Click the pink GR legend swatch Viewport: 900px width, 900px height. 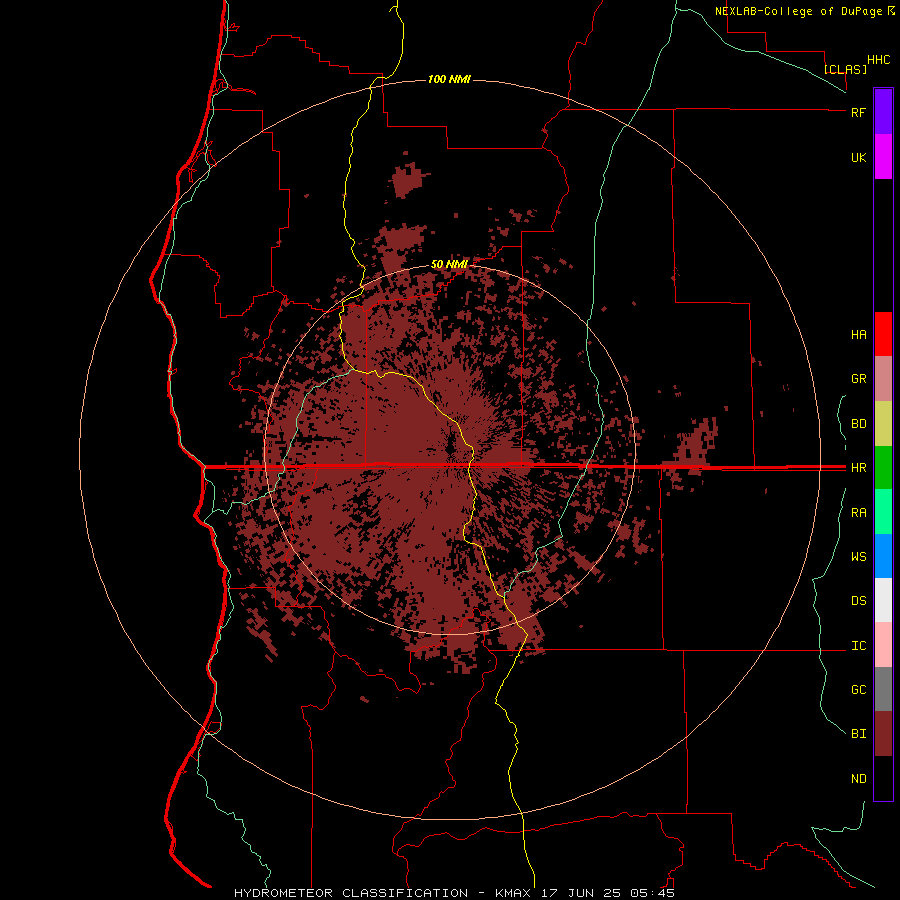tap(883, 379)
